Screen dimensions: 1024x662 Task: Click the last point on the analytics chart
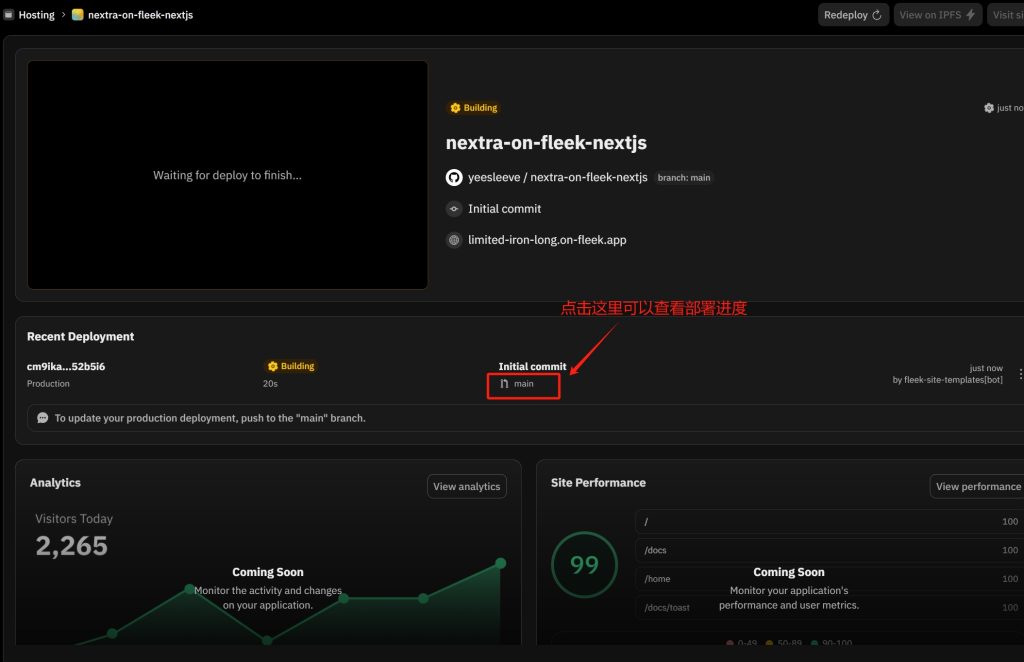(x=500, y=563)
